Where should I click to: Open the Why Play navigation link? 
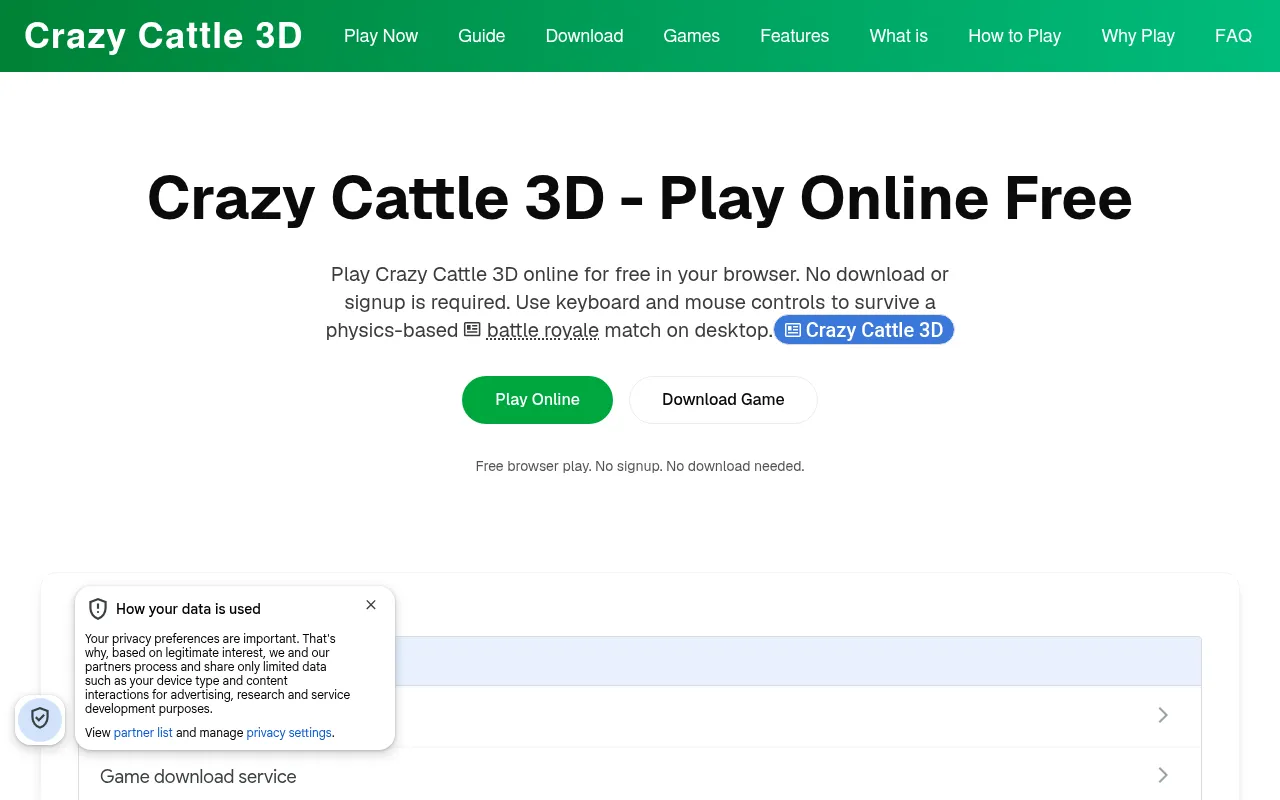(x=1138, y=36)
